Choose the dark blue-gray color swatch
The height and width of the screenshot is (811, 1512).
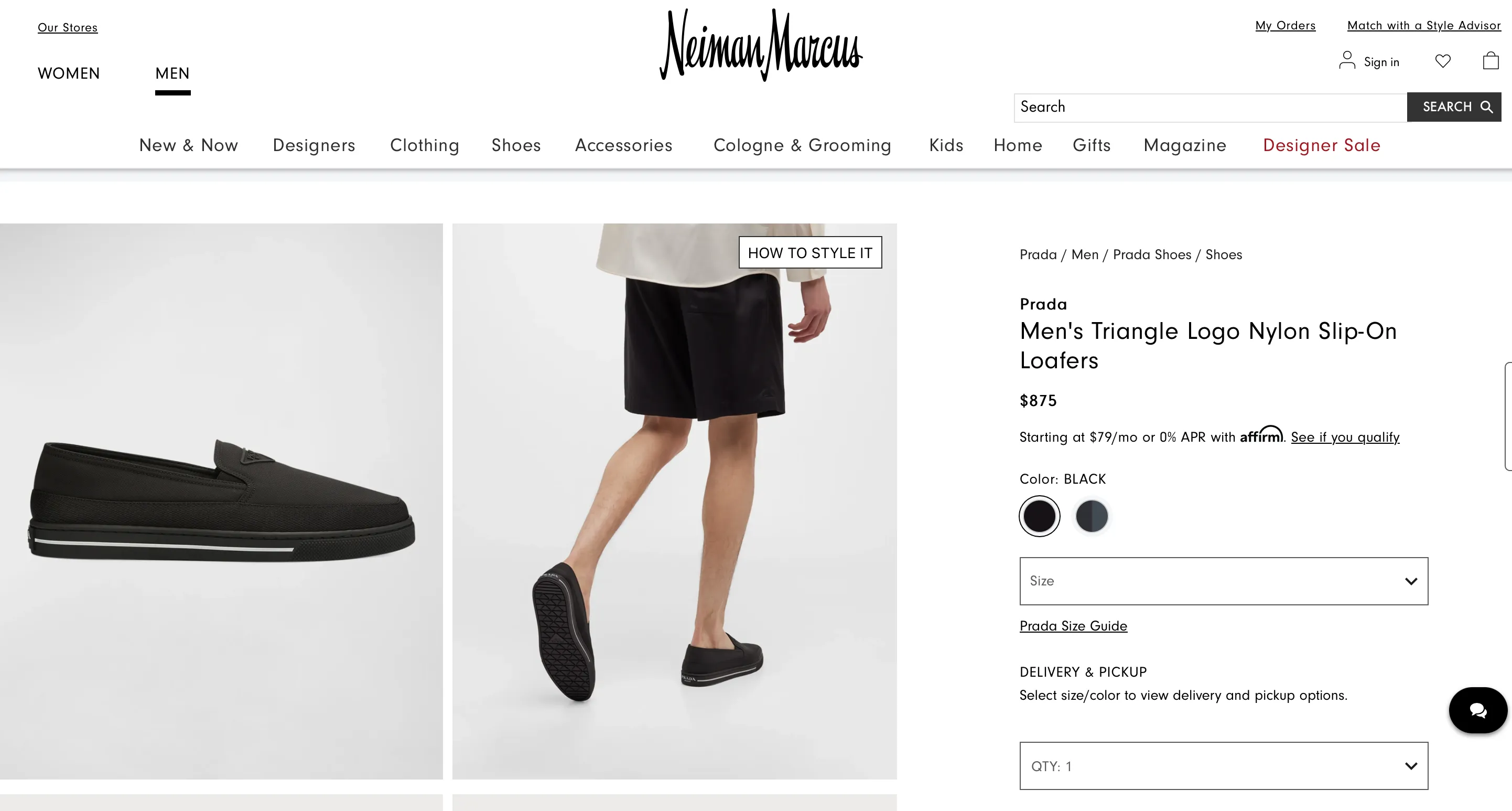pos(1091,516)
